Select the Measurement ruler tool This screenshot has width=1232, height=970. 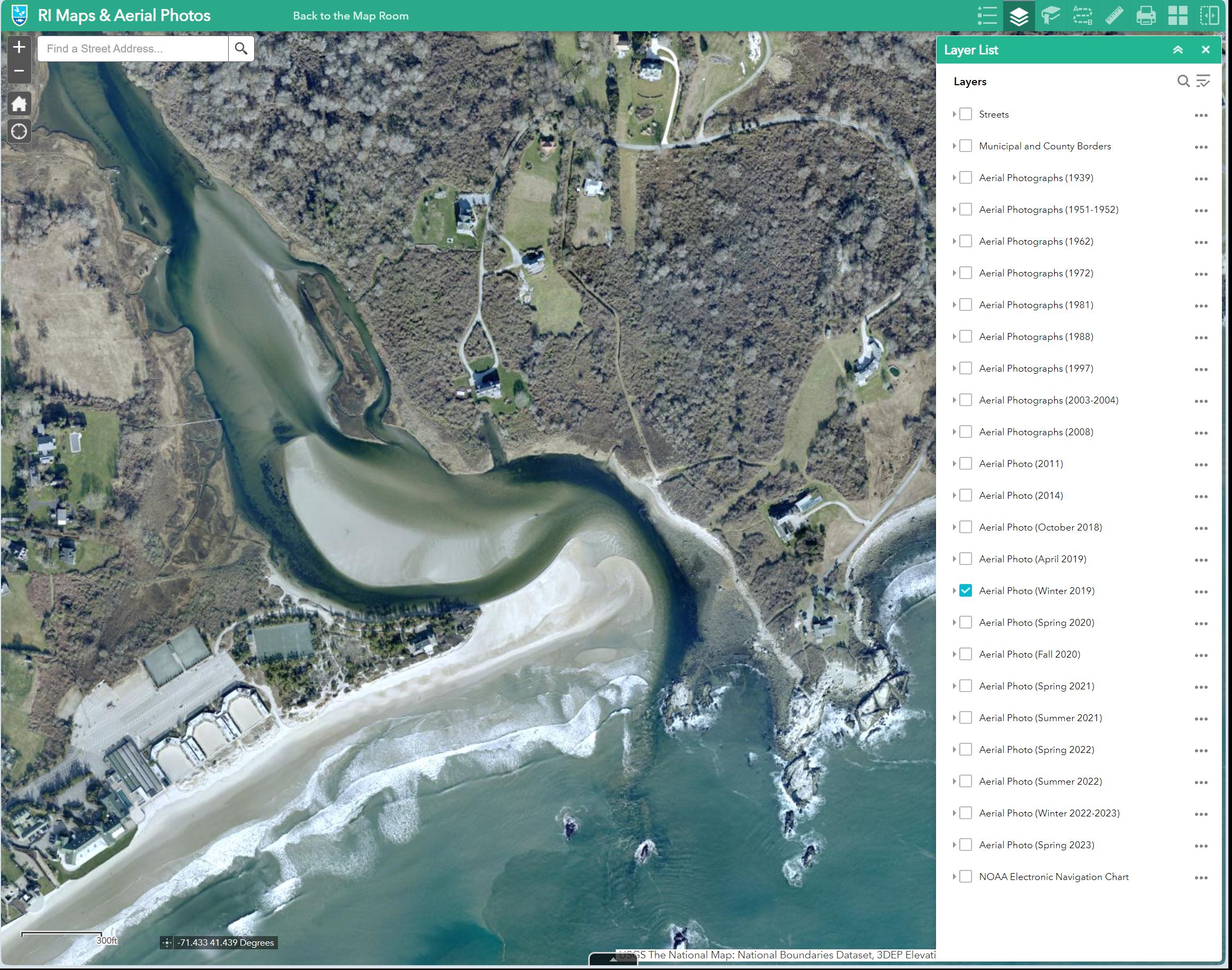(1113, 15)
